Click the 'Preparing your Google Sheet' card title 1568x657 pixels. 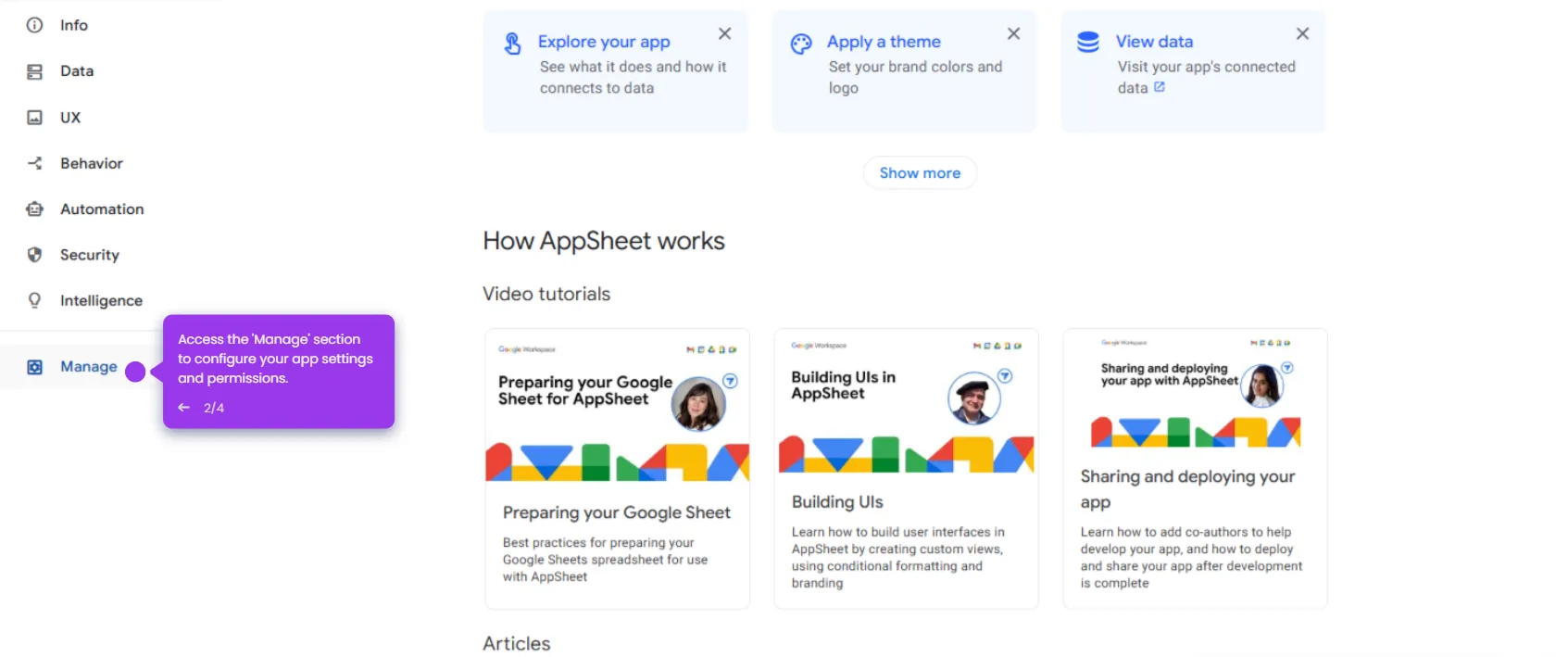617,512
